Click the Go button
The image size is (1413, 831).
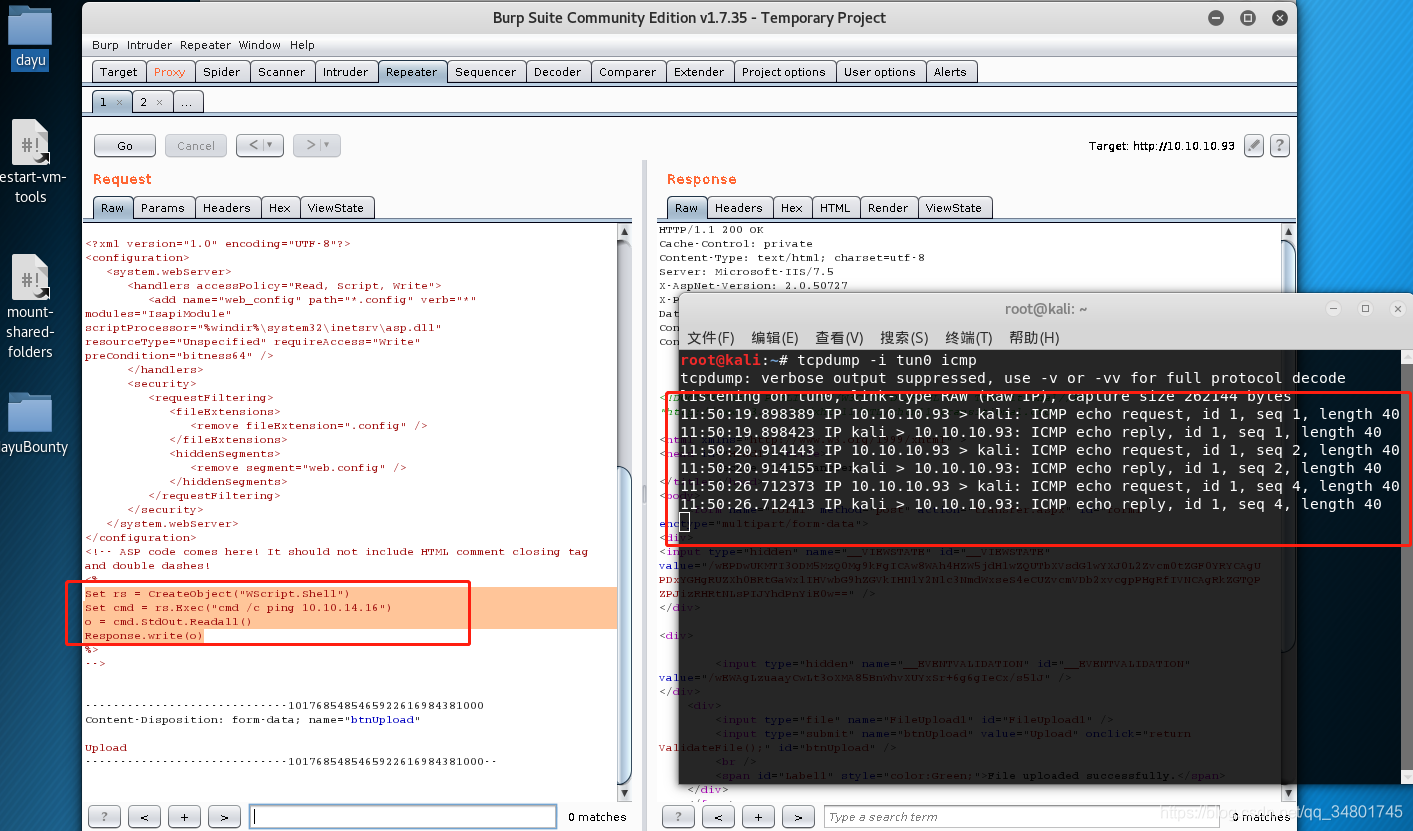tap(125, 146)
